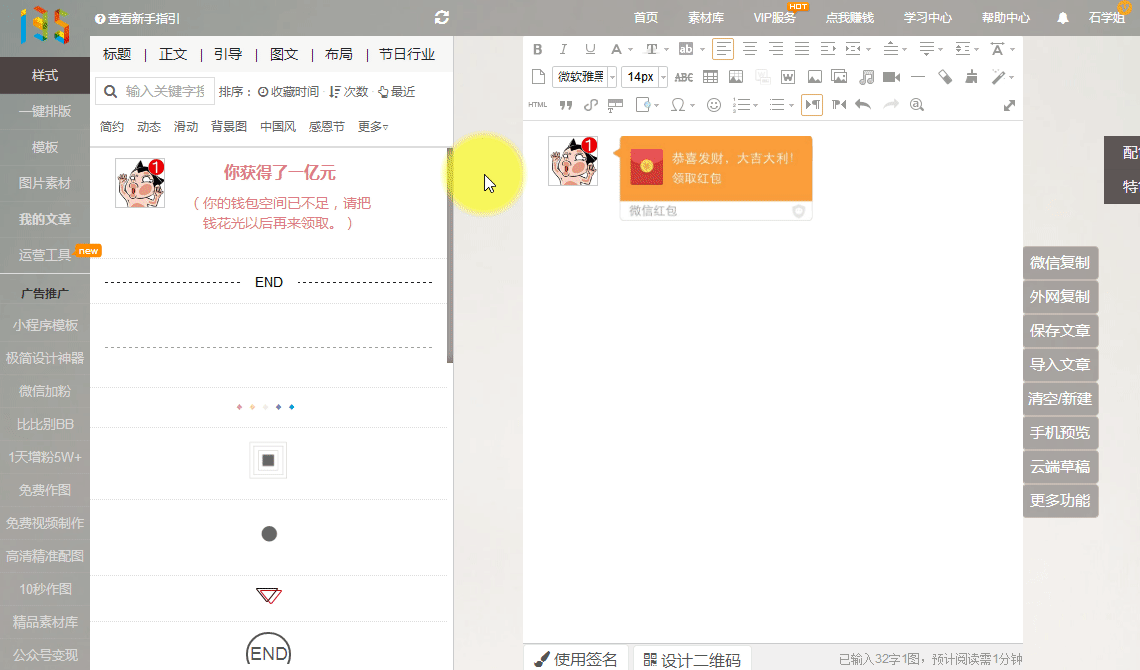Open the font color dropdown arrow
Viewport: 1140px width, 670px height.
630,50
